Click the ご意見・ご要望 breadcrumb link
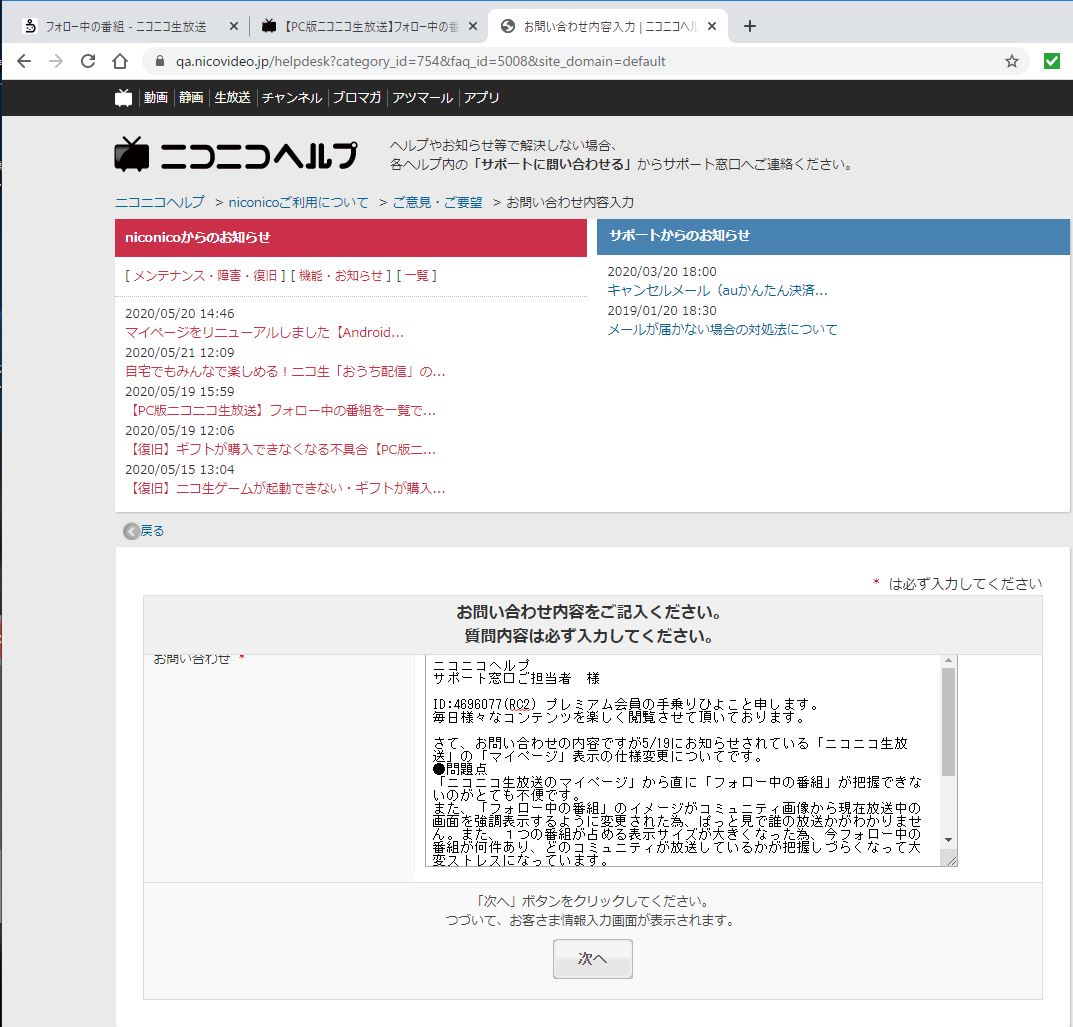1073x1027 pixels. (437, 203)
